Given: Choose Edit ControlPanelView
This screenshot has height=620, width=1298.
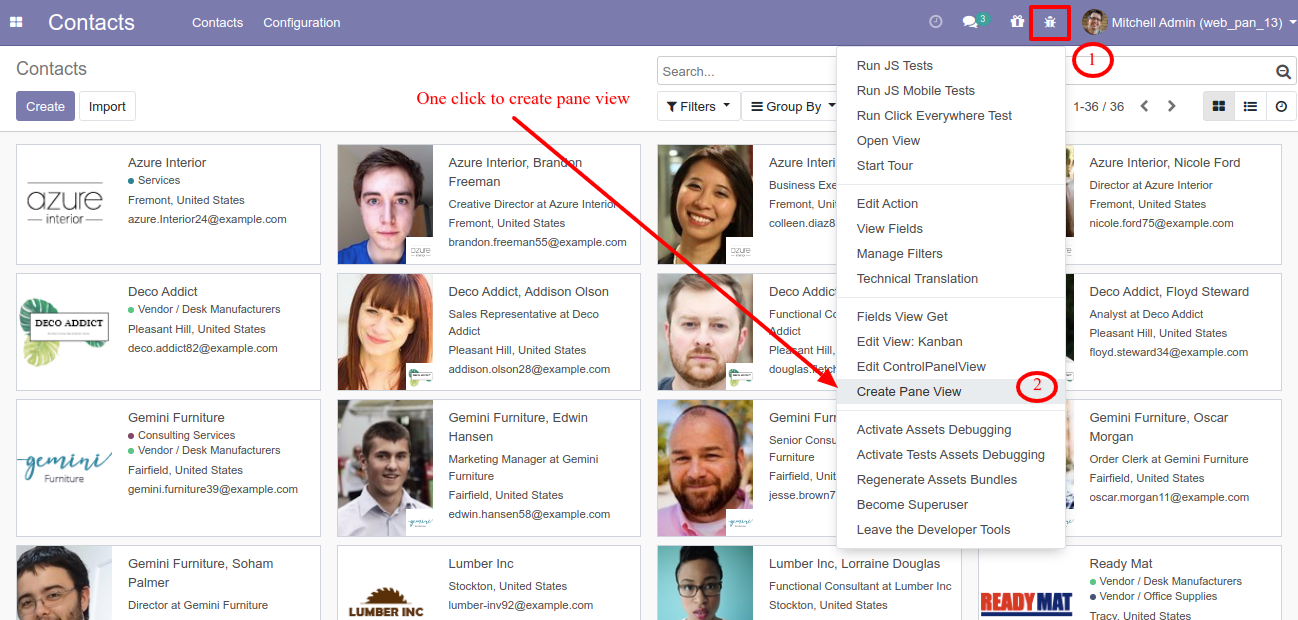Looking at the screenshot, I should coord(921,367).
